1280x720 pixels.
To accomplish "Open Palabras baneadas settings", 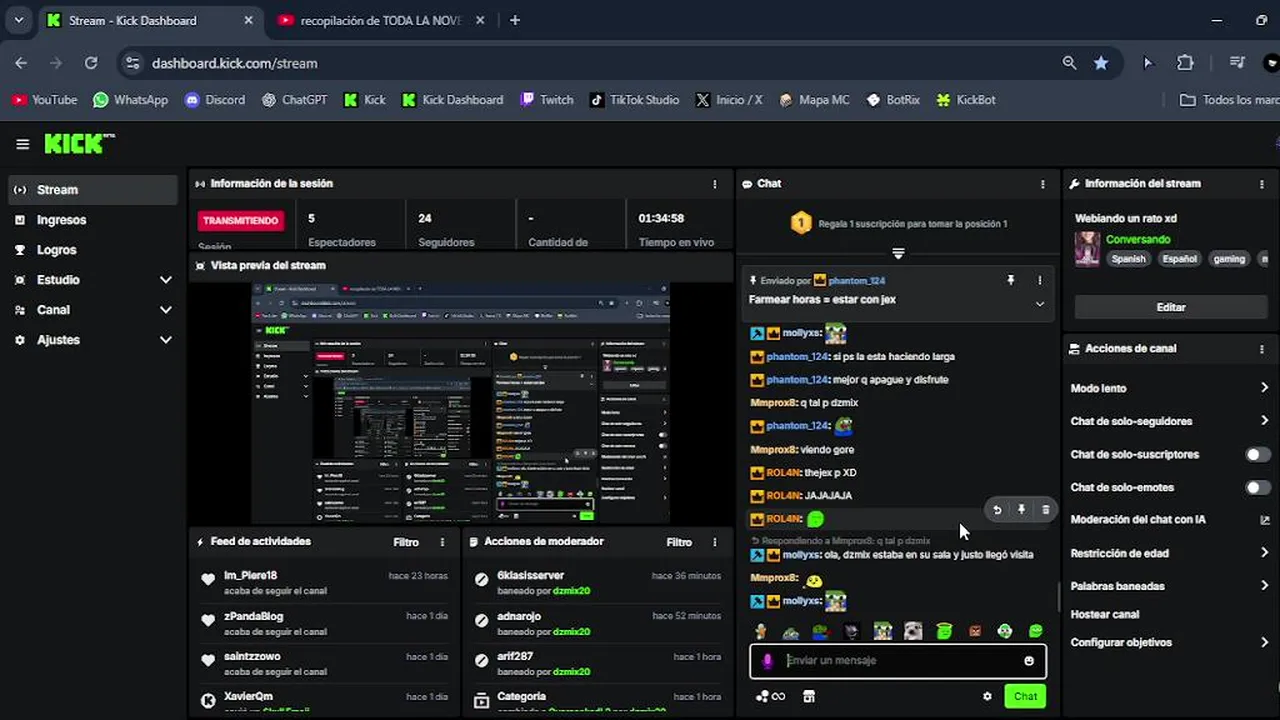I will point(1169,586).
